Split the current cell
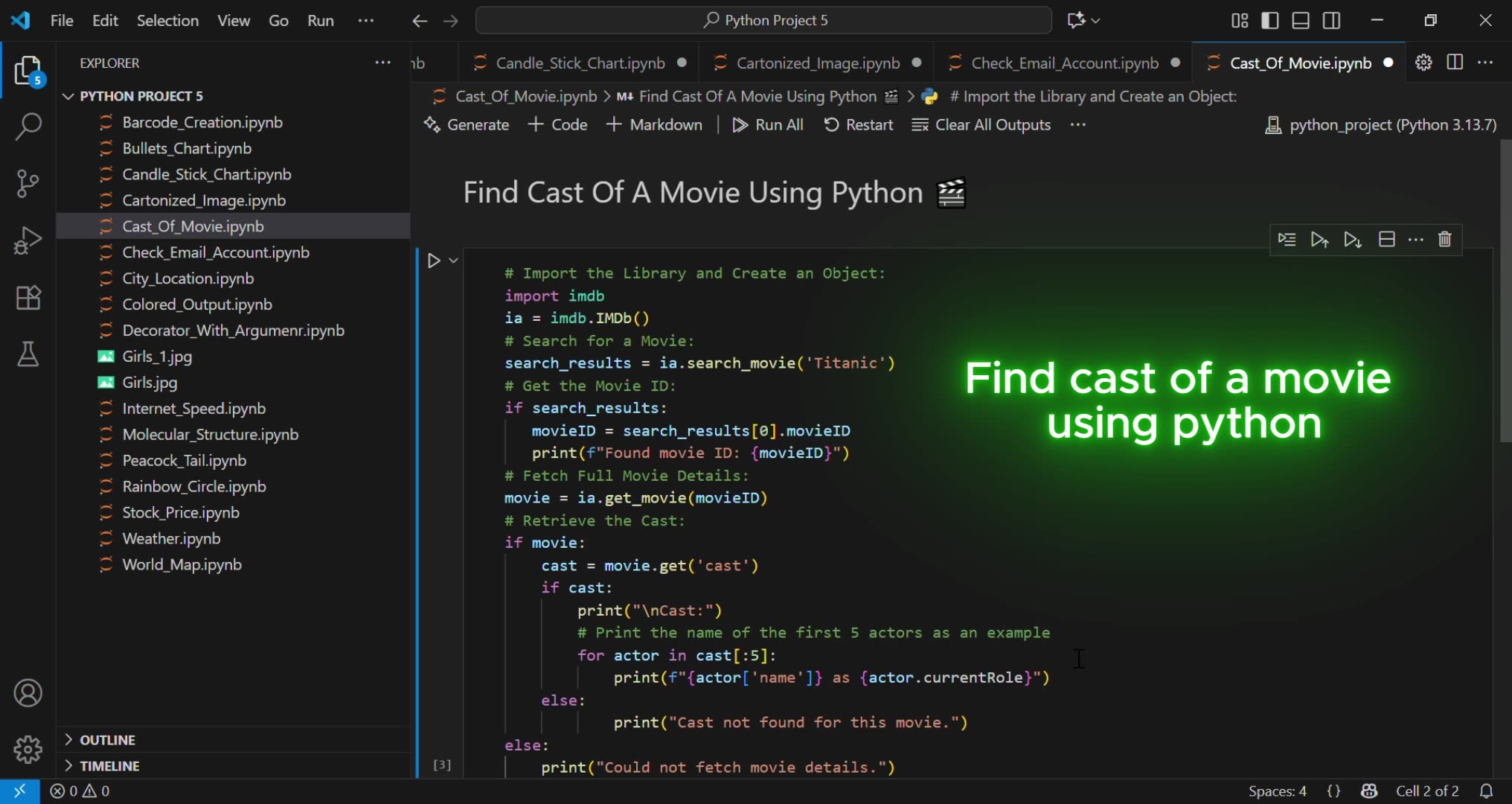 (x=1387, y=239)
